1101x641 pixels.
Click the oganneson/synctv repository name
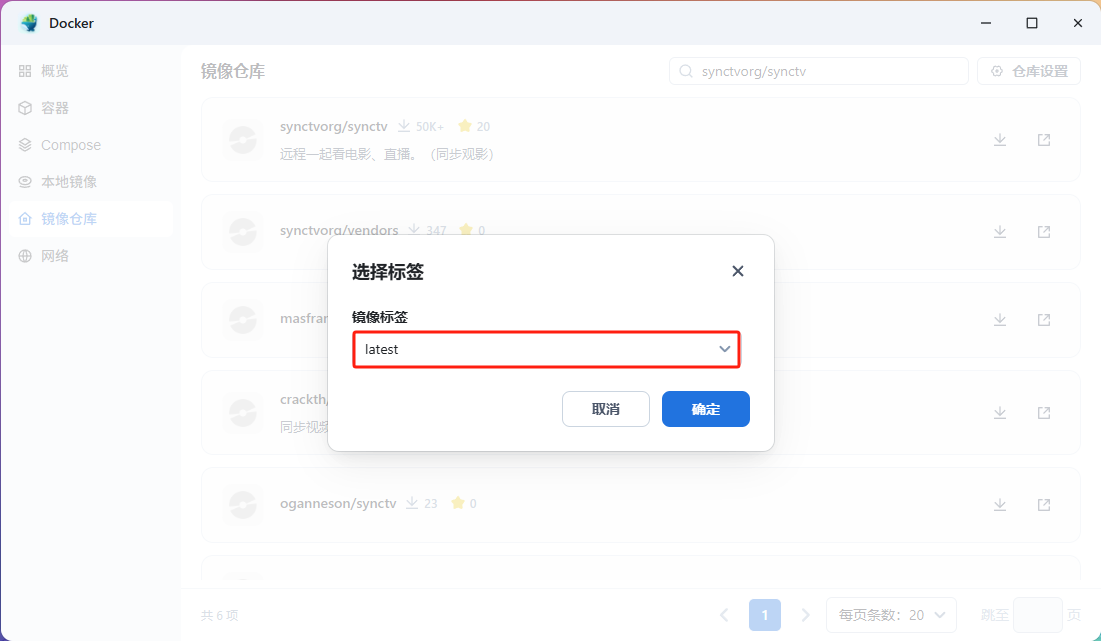click(338, 503)
